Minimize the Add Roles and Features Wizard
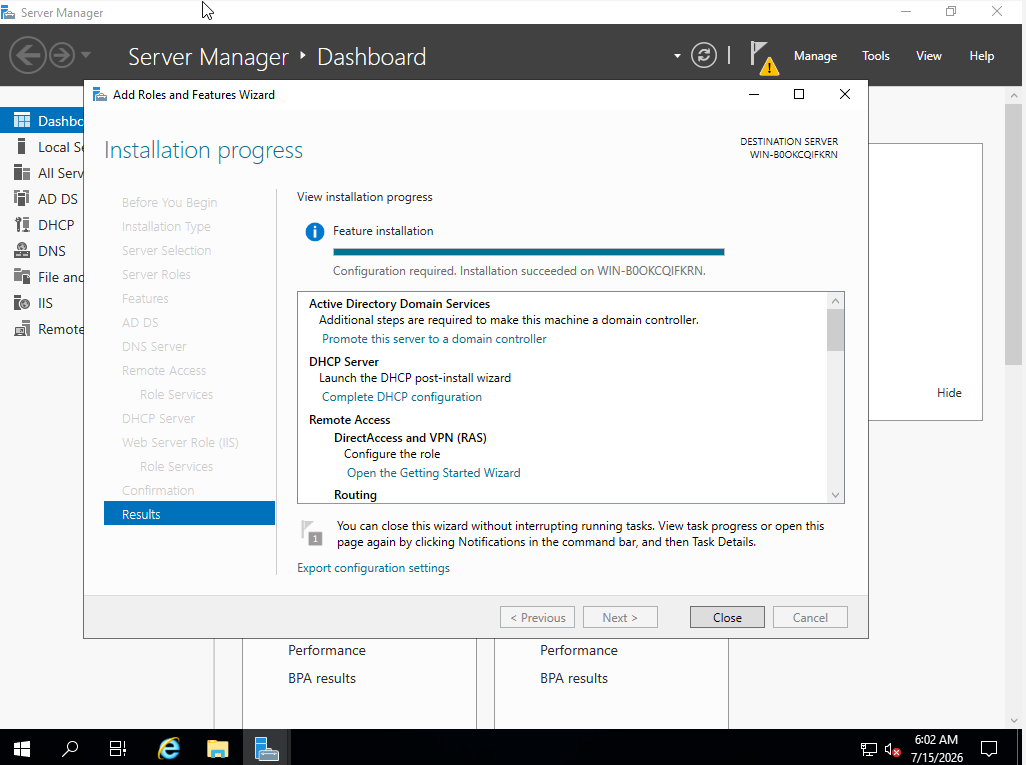This screenshot has height=765, width=1026. click(754, 94)
